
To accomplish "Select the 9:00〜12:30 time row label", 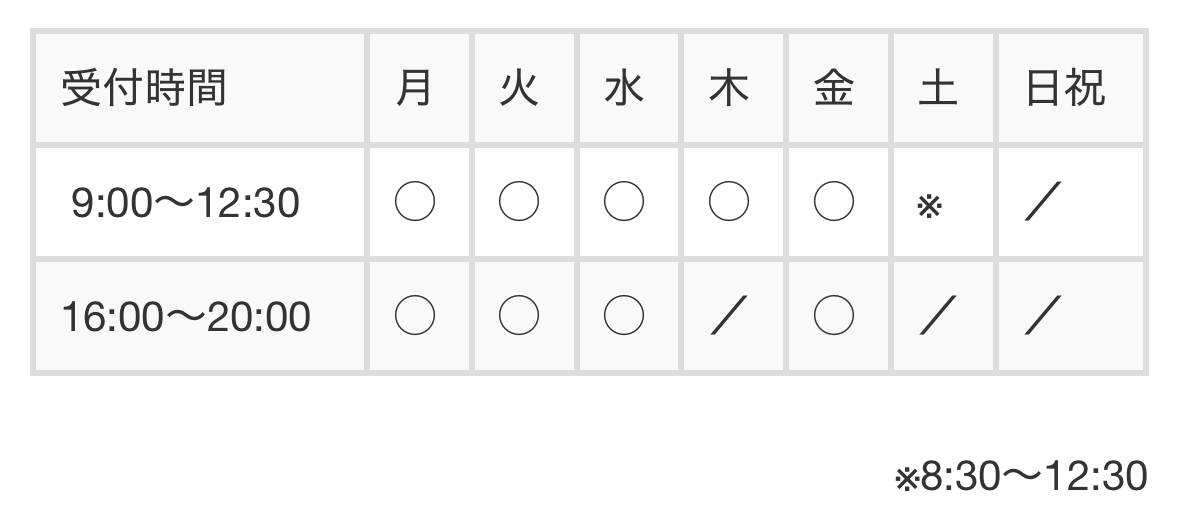I will [x=186, y=204].
